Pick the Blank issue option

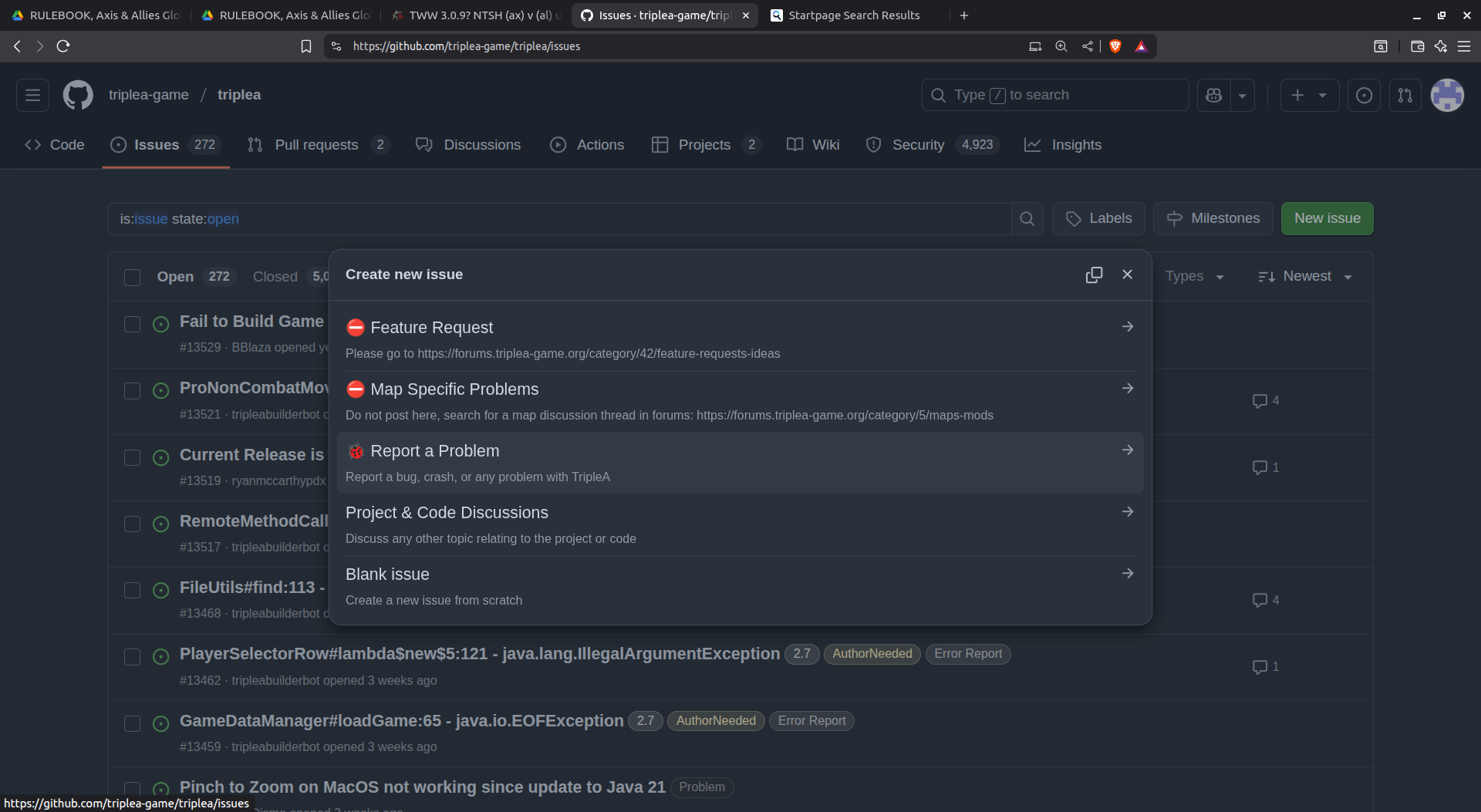click(740, 587)
